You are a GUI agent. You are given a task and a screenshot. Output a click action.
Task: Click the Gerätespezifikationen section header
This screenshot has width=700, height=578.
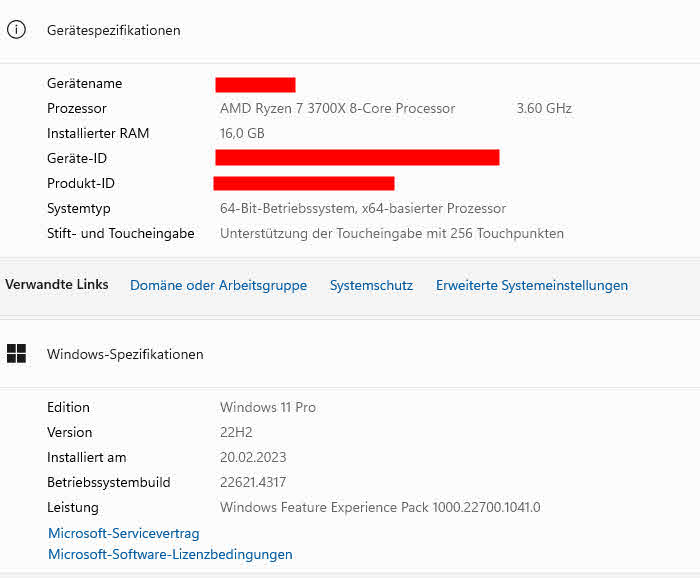point(114,30)
